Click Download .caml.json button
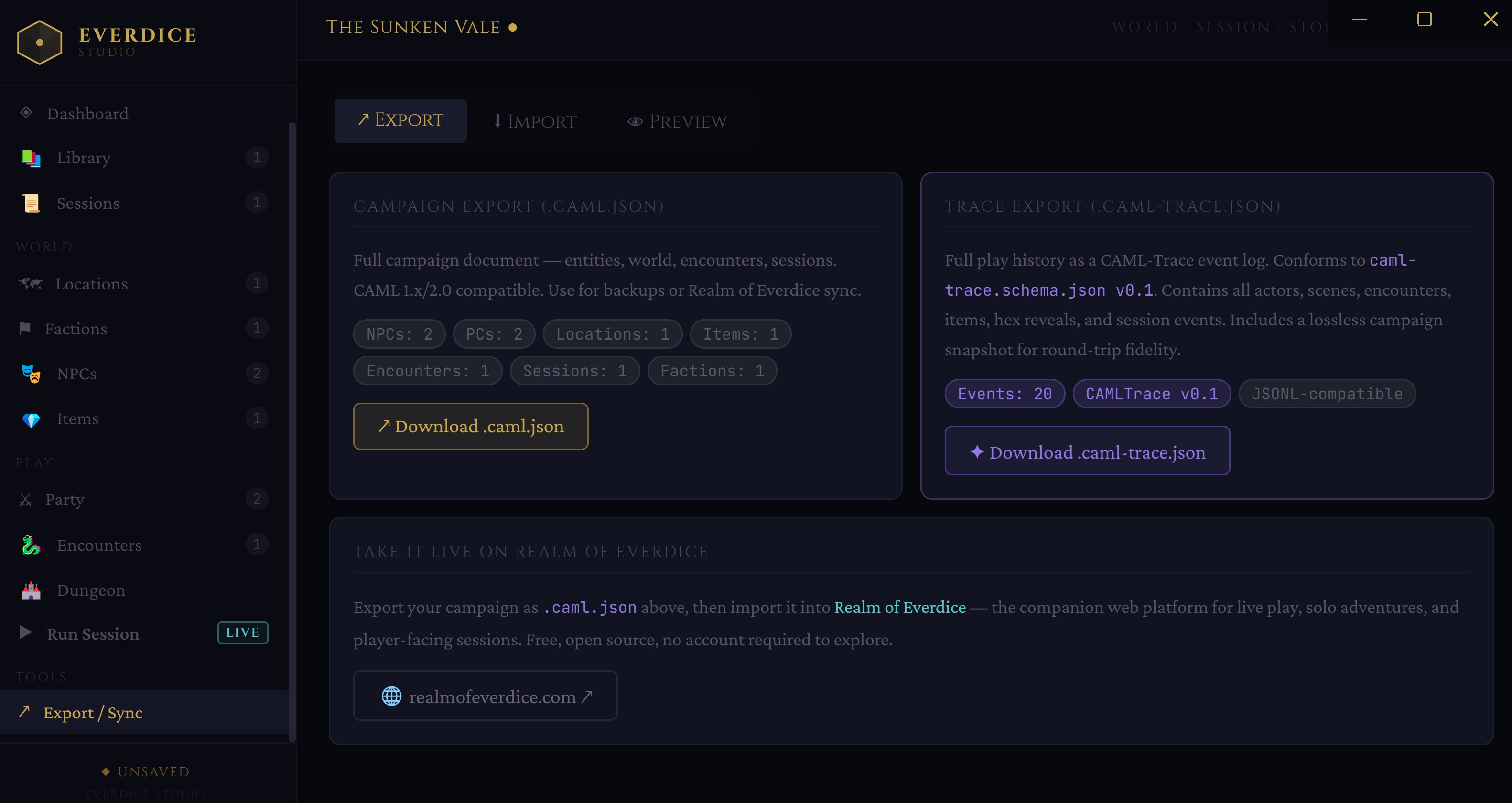Image resolution: width=1512 pixels, height=803 pixels. 470,427
